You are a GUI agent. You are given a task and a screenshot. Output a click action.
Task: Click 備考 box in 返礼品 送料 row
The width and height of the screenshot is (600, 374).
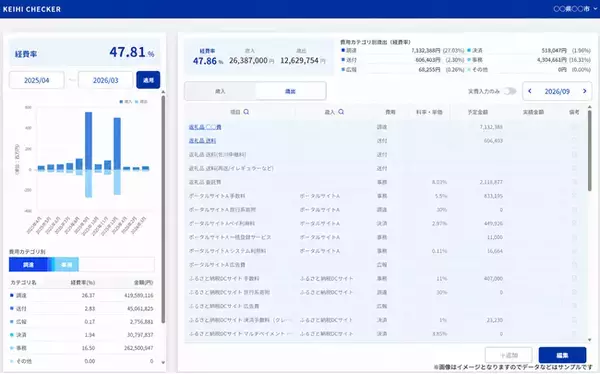(574, 141)
